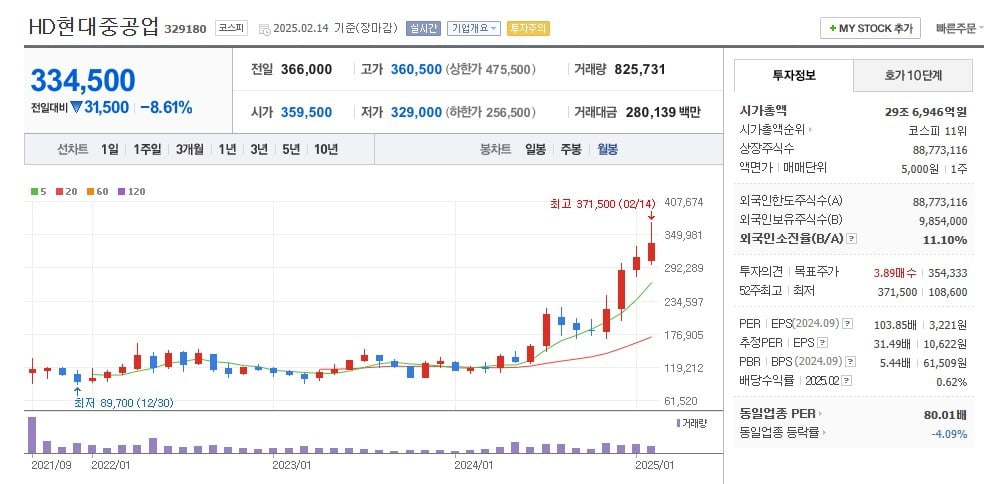Image resolution: width=999 pixels, height=484 pixels.
Task: Select the 3개월 line chart period
Action: tap(190, 150)
